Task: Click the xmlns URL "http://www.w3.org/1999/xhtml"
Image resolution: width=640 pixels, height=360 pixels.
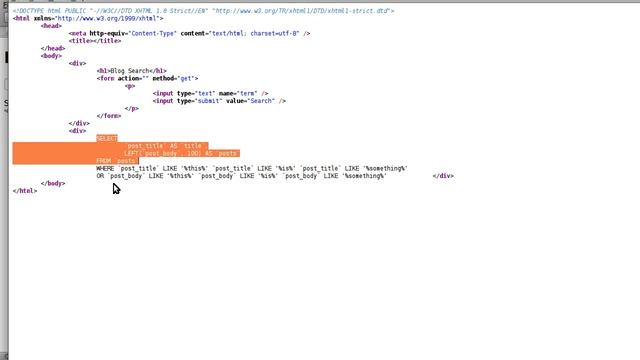Action: (107, 18)
